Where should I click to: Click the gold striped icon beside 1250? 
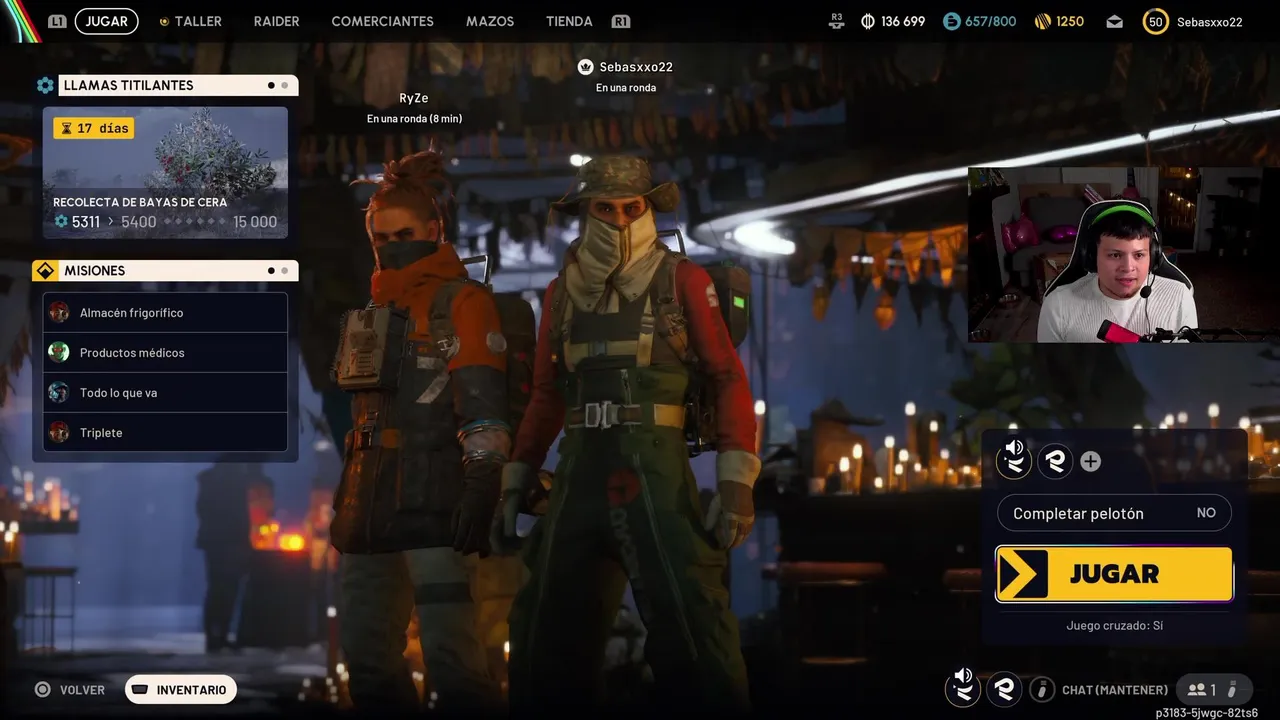pyautogui.click(x=1042, y=21)
